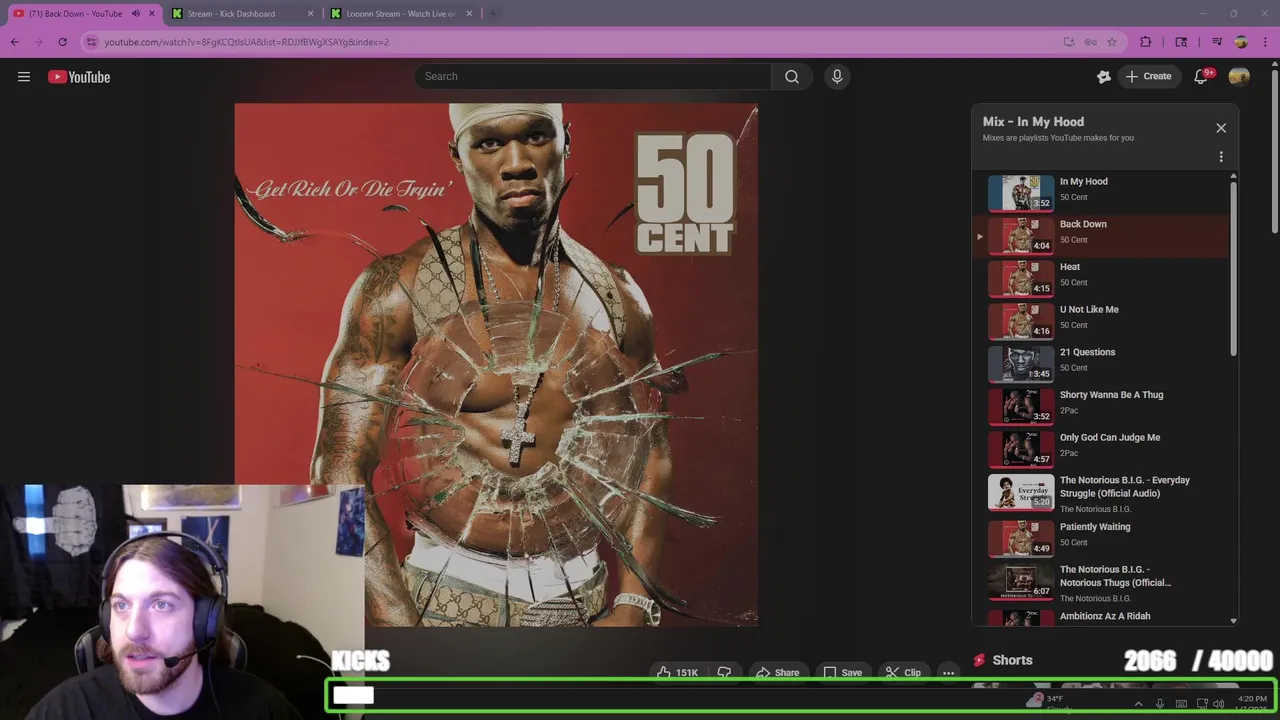Play In My Hood from the mix
The height and width of the screenshot is (720, 1280).
tap(1100, 193)
